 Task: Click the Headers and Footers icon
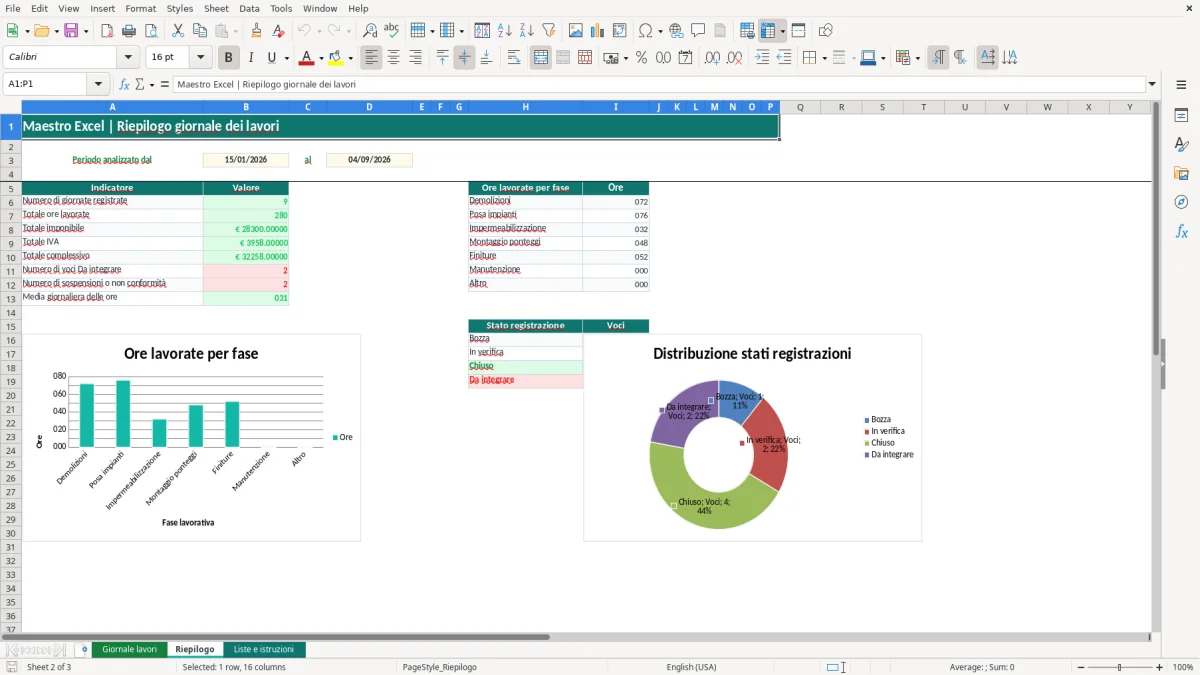720,31
